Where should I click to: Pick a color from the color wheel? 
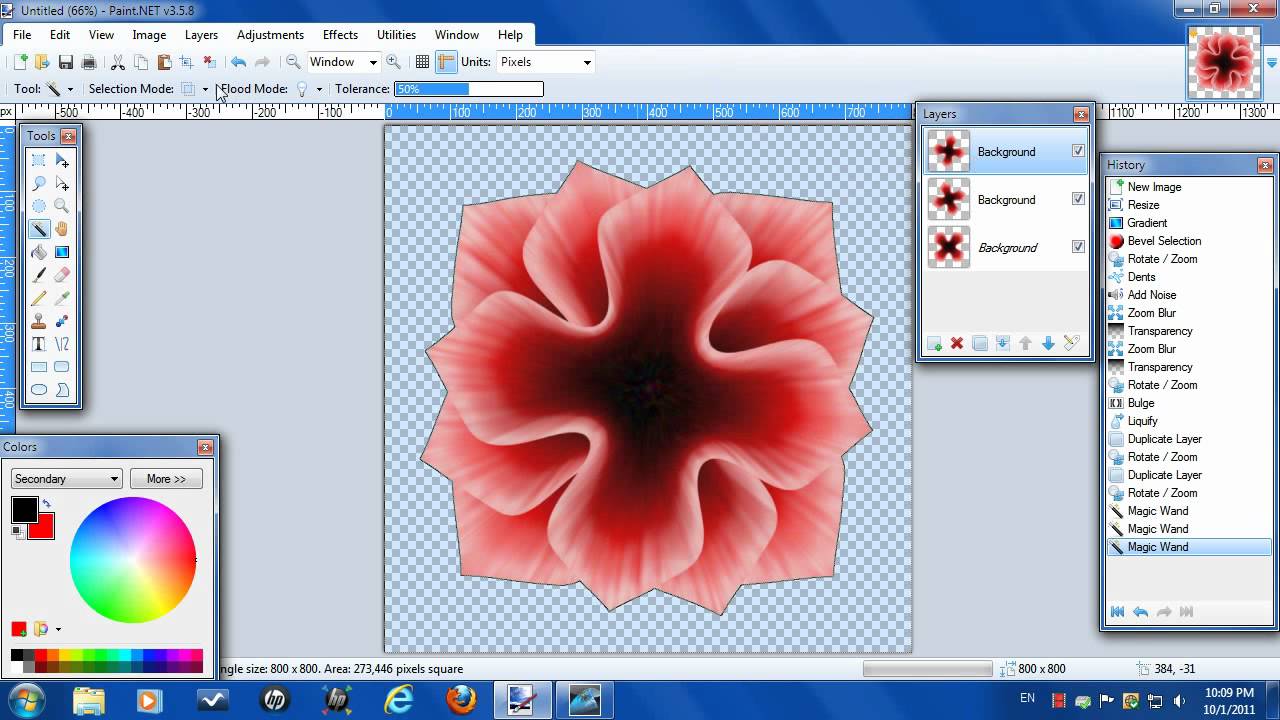coord(132,560)
